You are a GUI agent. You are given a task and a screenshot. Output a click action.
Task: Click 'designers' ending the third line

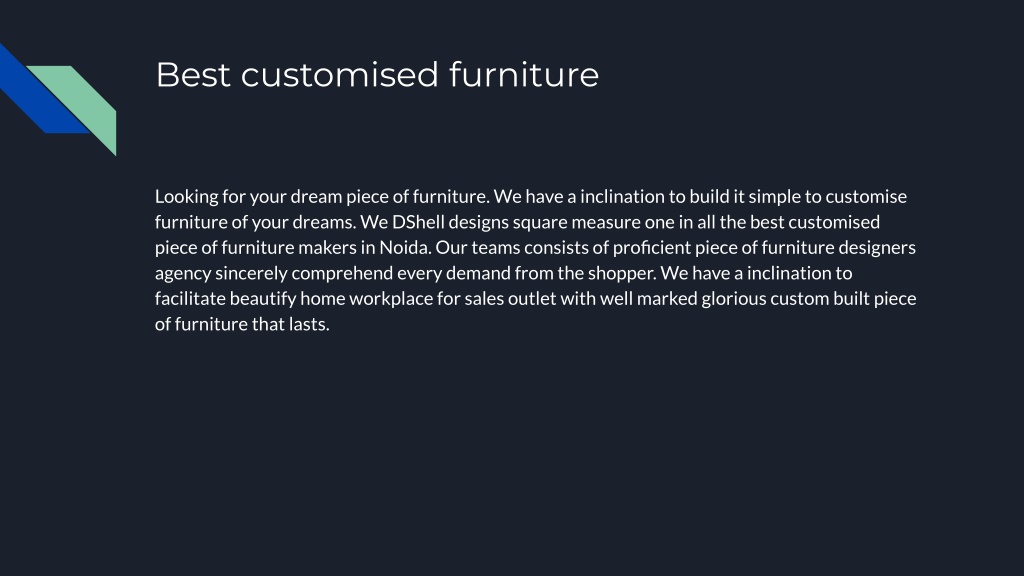click(877, 248)
